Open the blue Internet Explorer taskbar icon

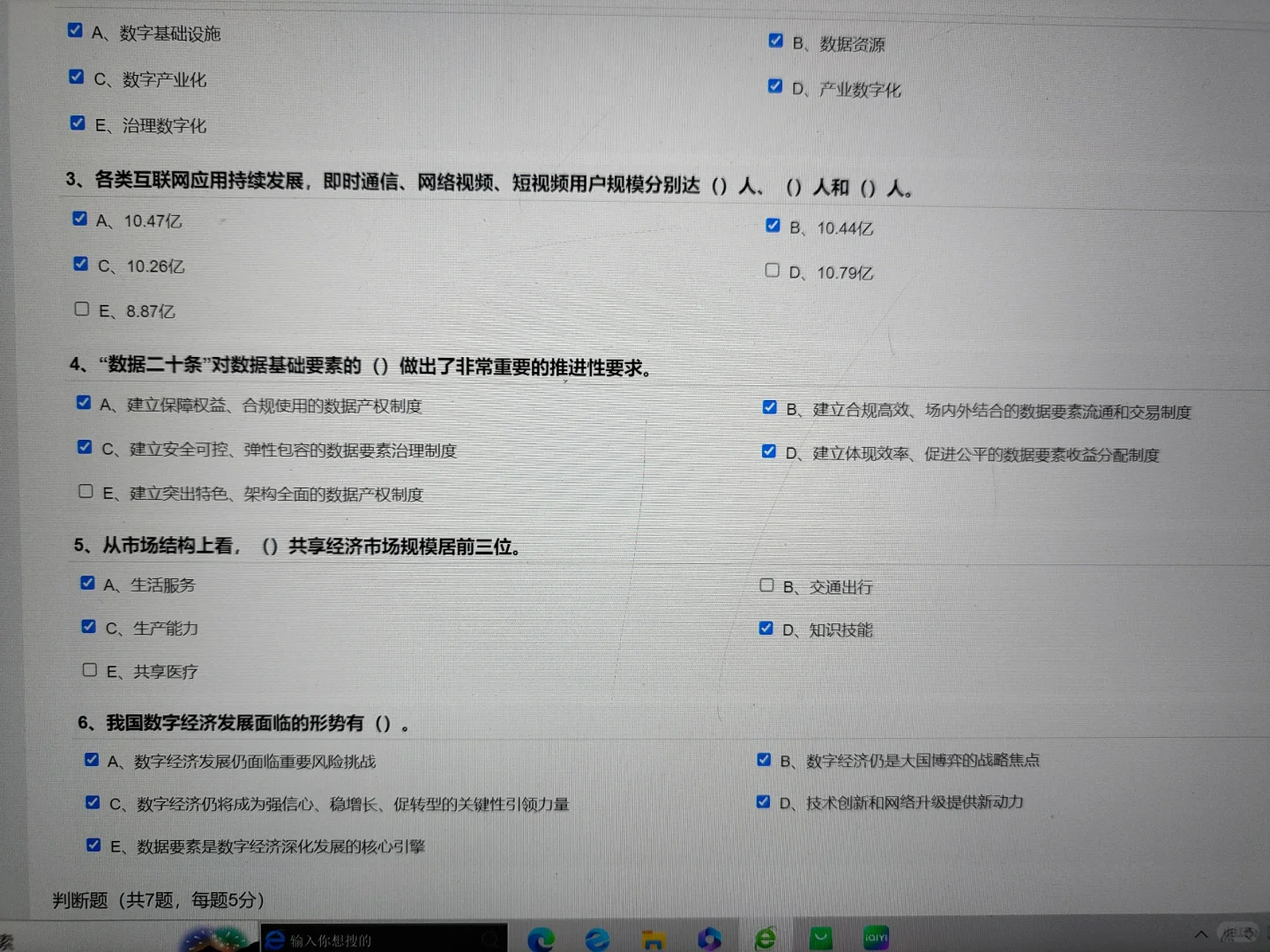597,939
